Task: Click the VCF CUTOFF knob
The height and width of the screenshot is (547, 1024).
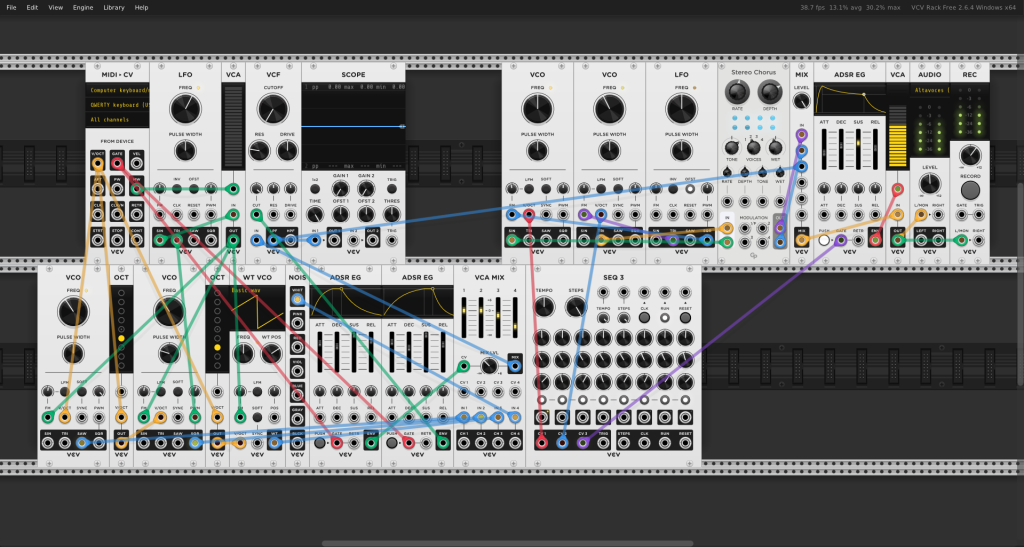Action: click(273, 109)
